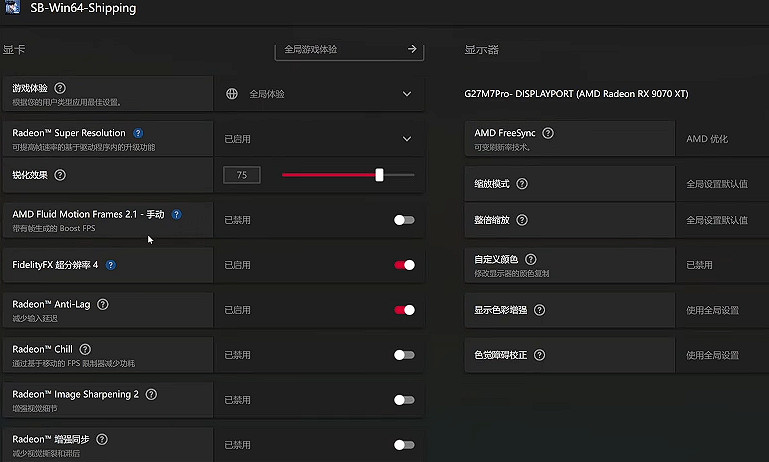The width and height of the screenshot is (769, 462).
Task: Click help icon next to 锐化效果
Action: [60, 175]
